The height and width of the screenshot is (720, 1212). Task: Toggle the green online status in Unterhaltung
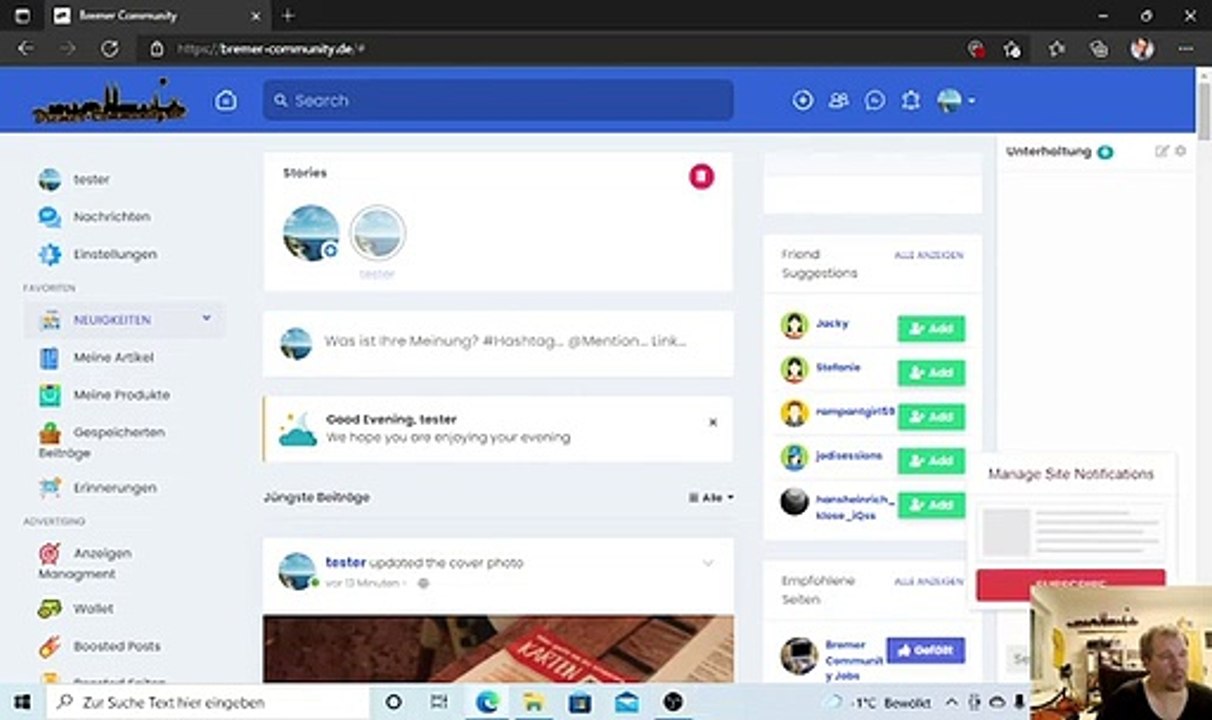[x=1104, y=152]
